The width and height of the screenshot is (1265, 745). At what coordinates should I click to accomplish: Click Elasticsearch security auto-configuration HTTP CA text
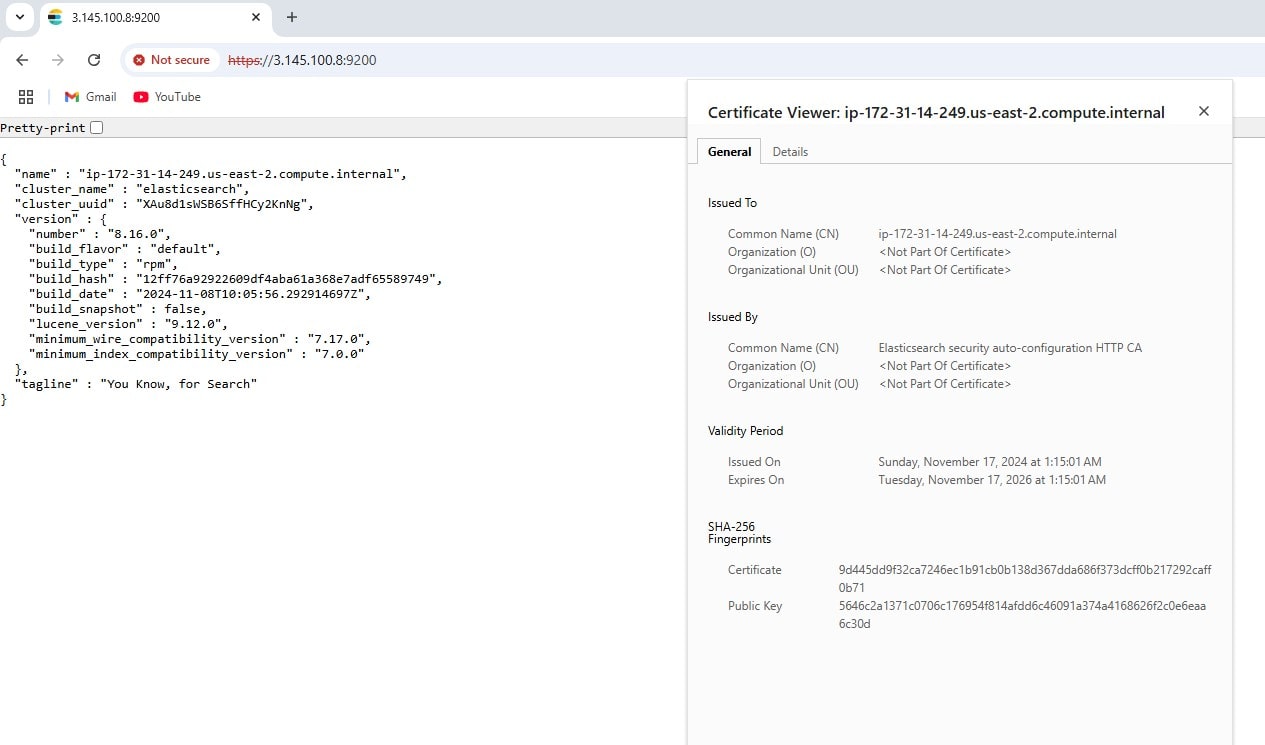1010,348
